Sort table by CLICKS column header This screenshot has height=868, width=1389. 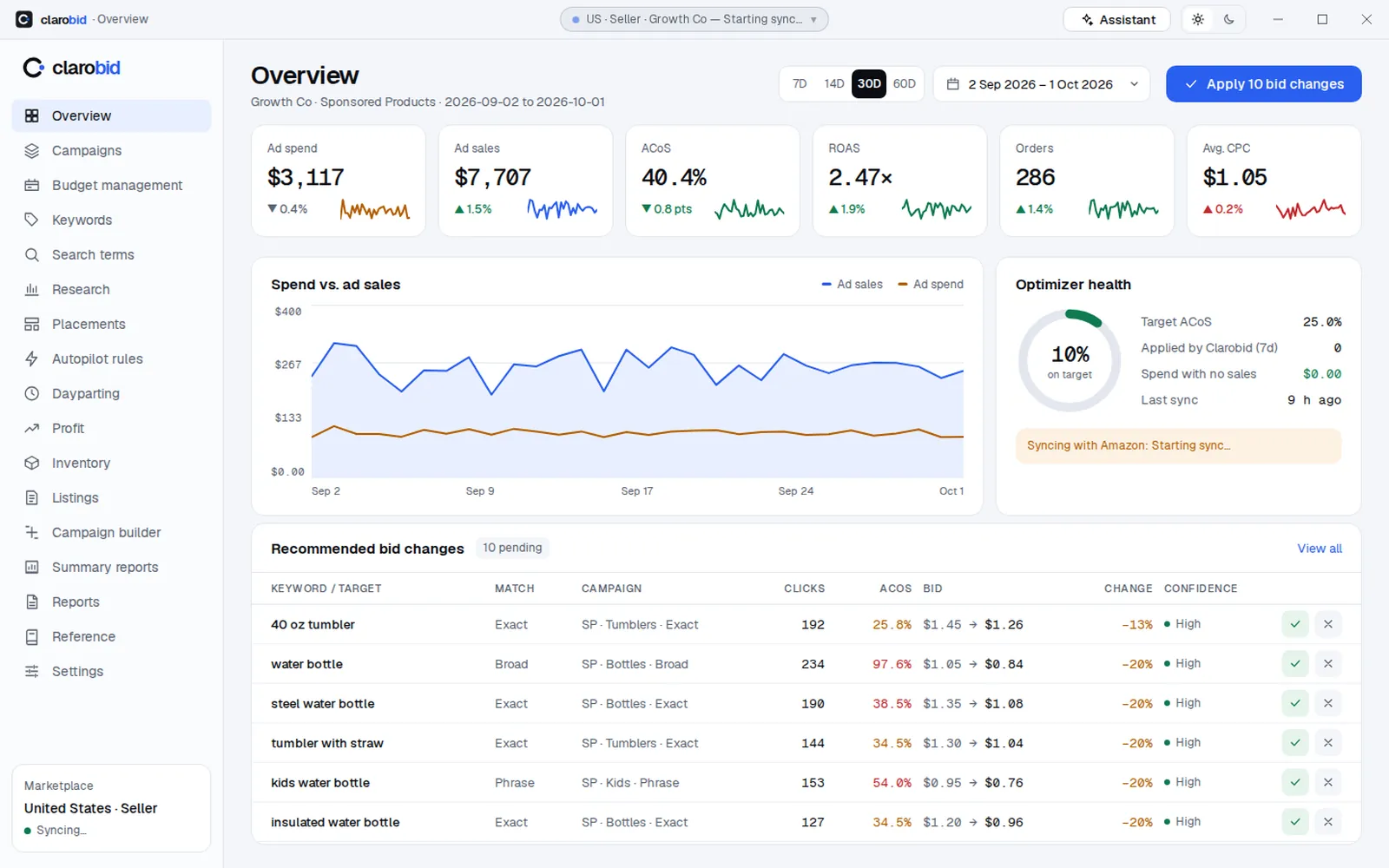805,589
